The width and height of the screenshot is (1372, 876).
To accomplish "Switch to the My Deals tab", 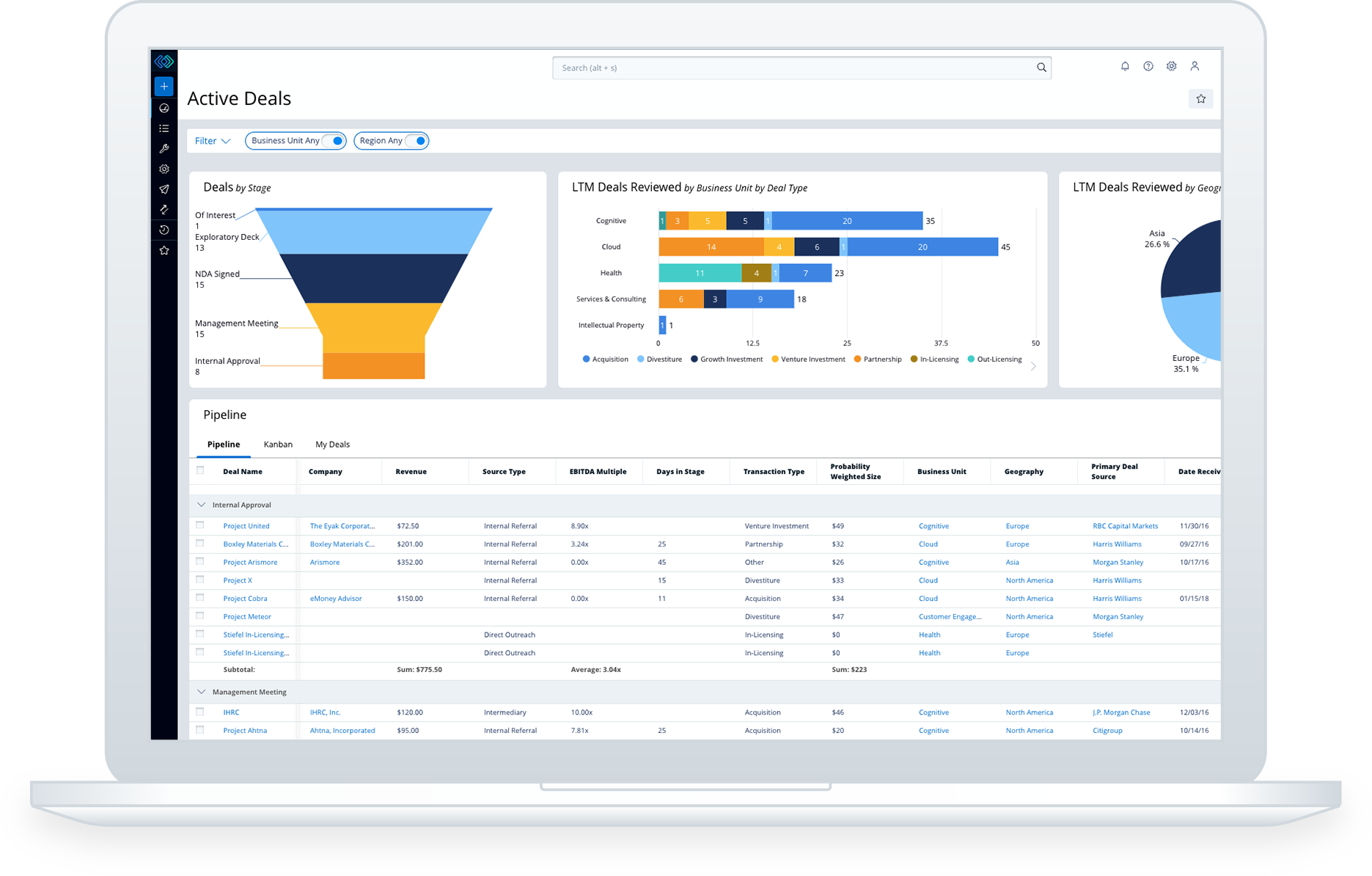I will [332, 445].
